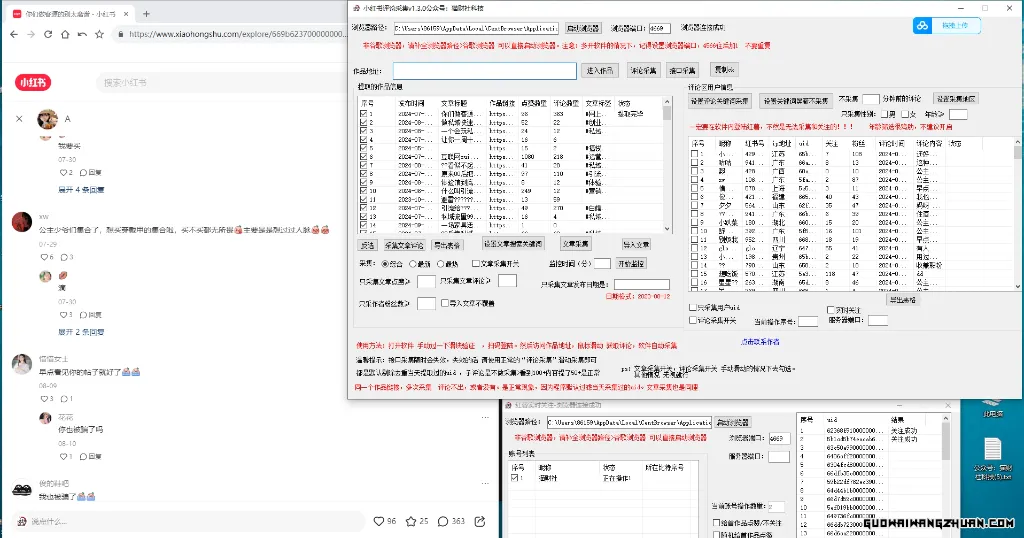This screenshot has width=1024, height=538.
Task: Go back in the browser
Action: tap(14, 34)
